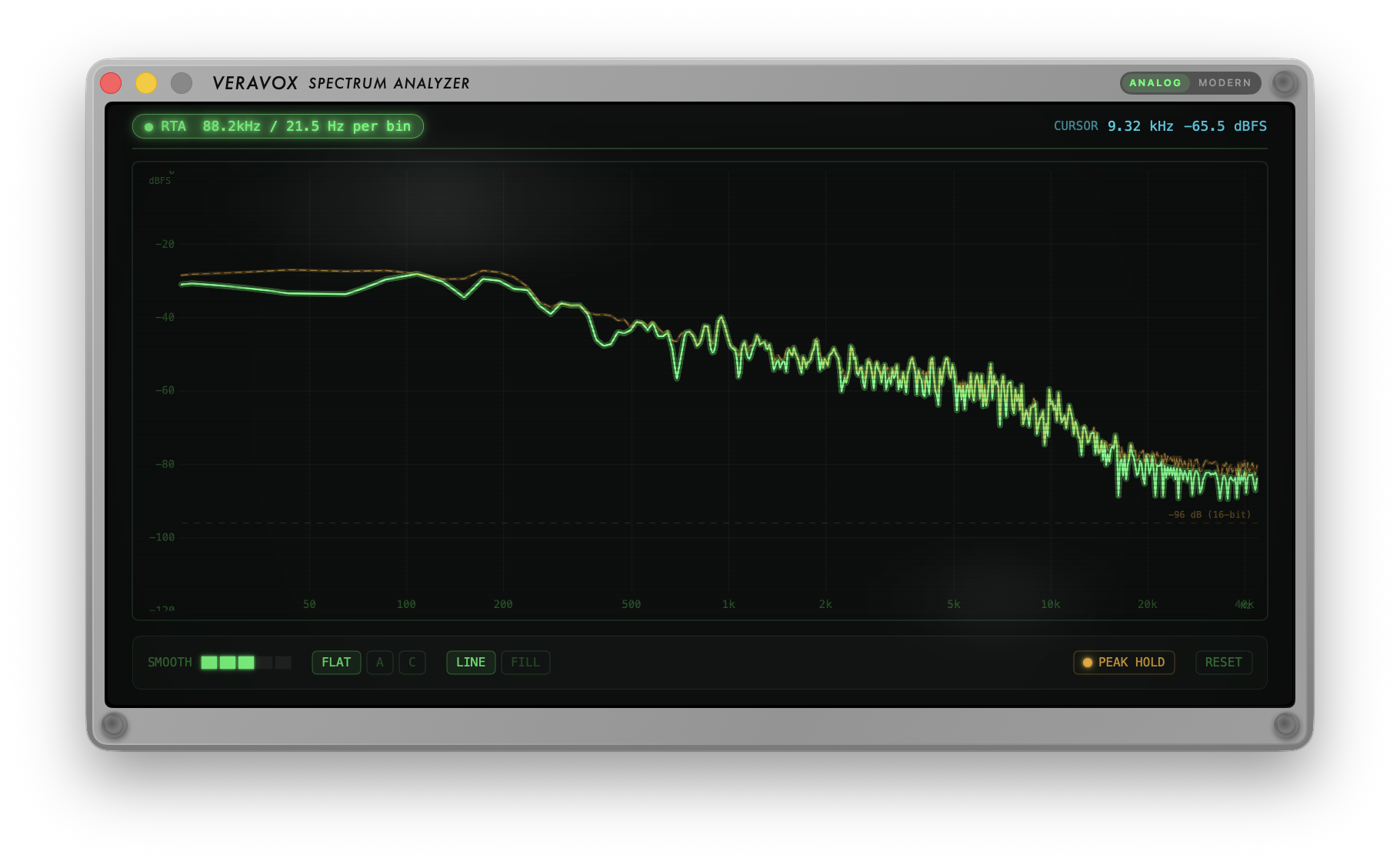Set smoothing to fifth segment
This screenshot has width=1400, height=865.
click(x=283, y=663)
